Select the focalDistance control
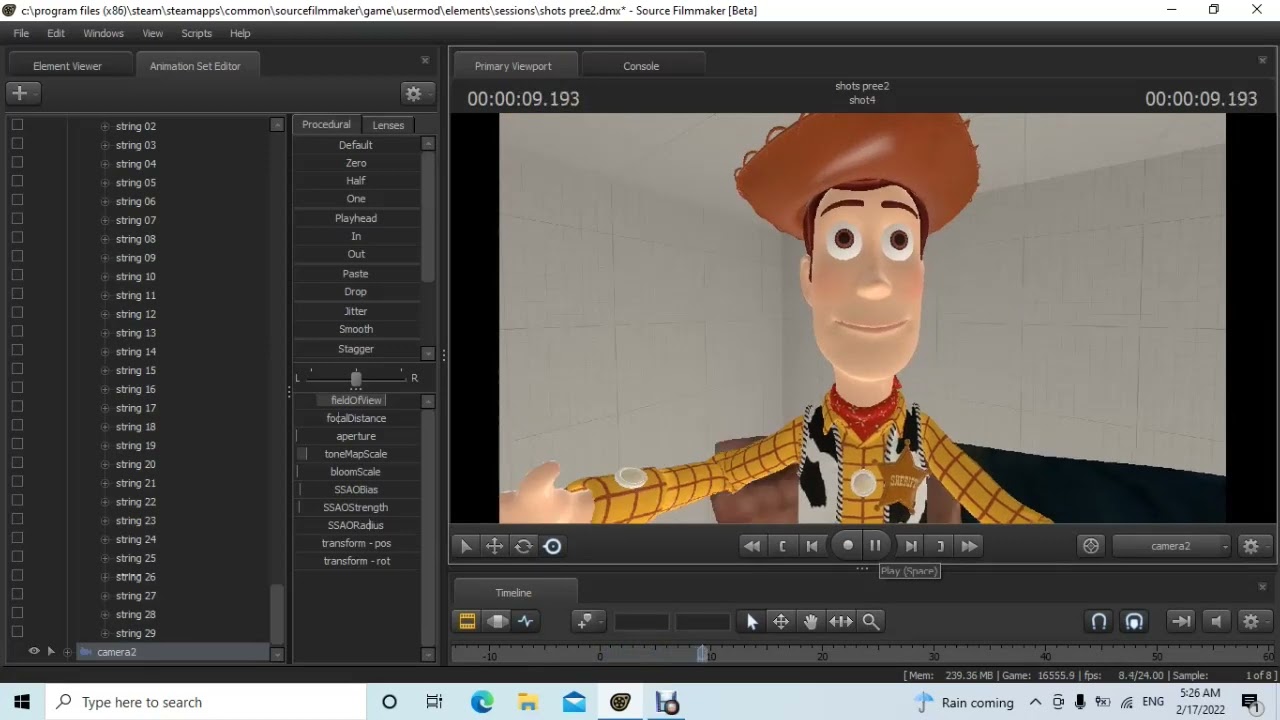This screenshot has width=1280, height=720. pyautogui.click(x=356, y=418)
